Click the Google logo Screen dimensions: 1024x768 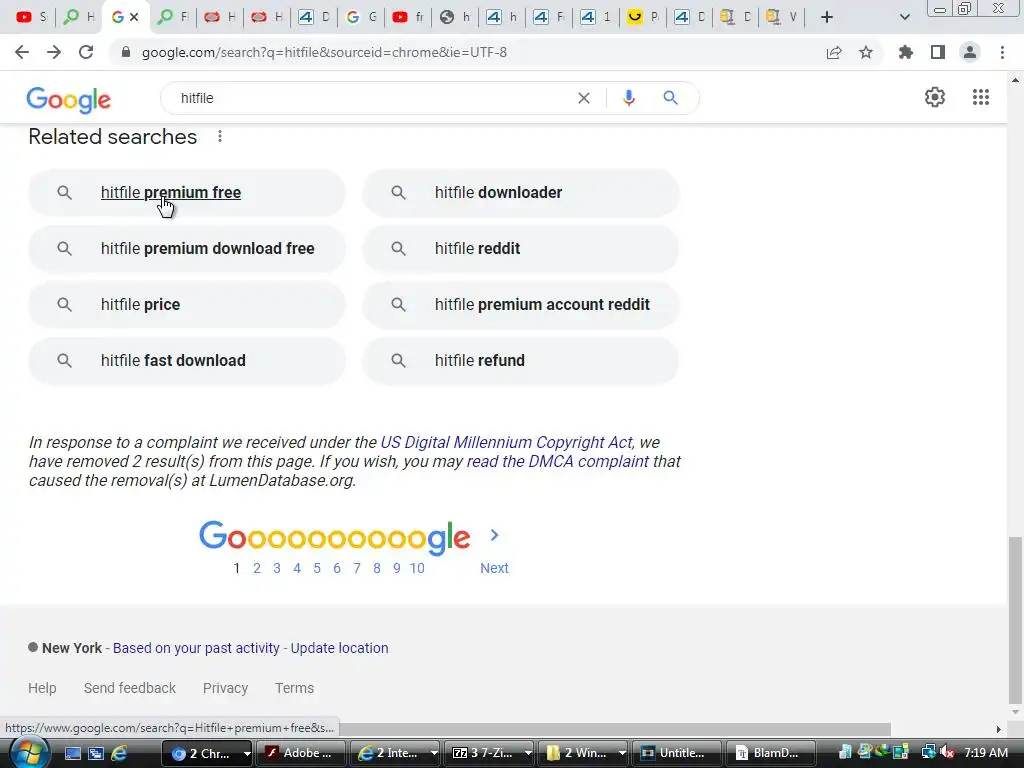pyautogui.click(x=69, y=100)
